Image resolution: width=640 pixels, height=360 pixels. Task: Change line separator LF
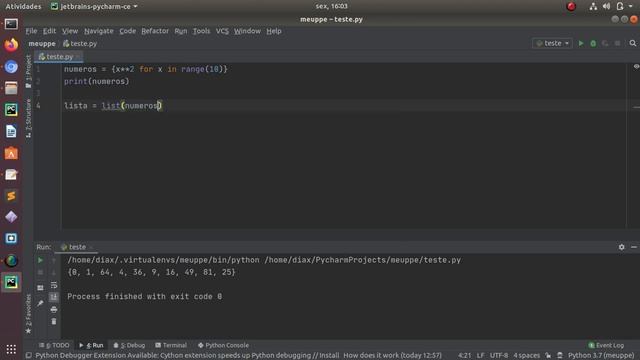[x=480, y=356]
